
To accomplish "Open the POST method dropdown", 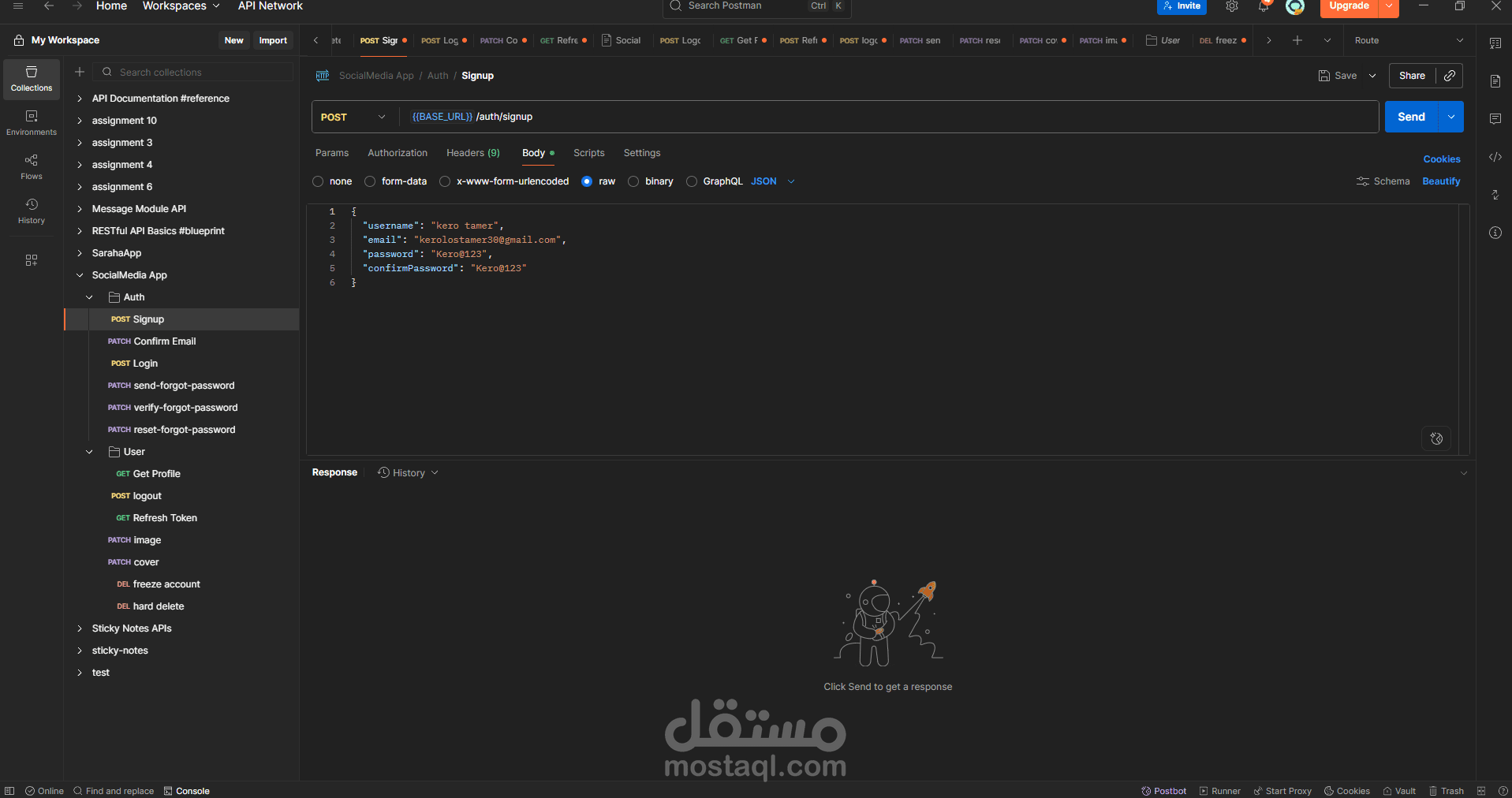I will [353, 117].
